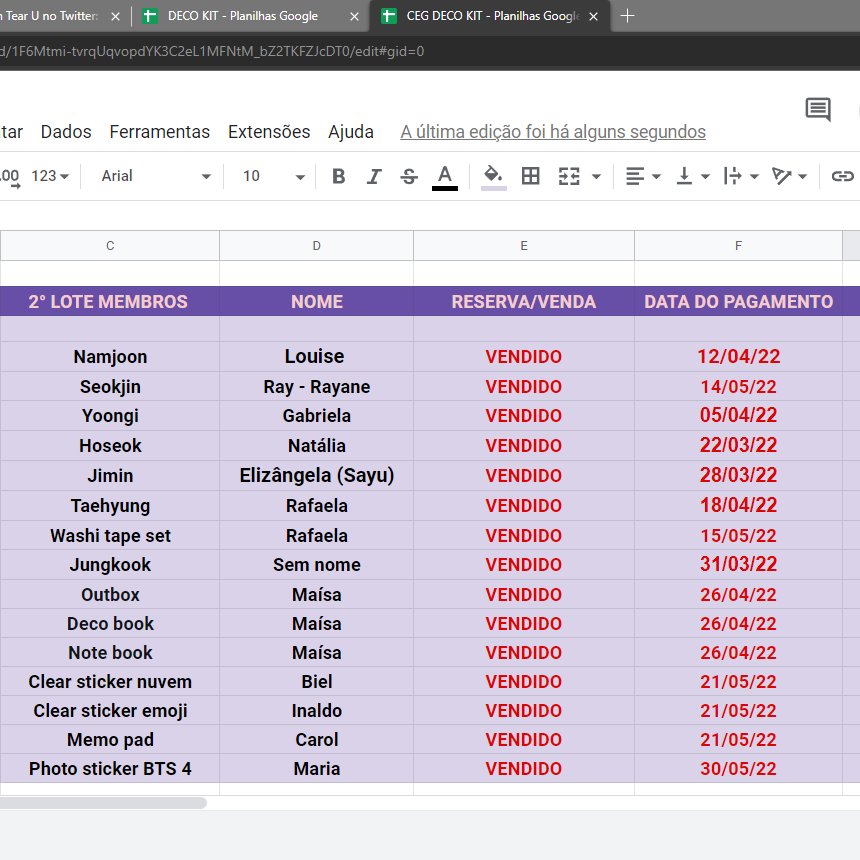Close the Tear U Twitter tab
The height and width of the screenshot is (860, 860).
(x=116, y=17)
